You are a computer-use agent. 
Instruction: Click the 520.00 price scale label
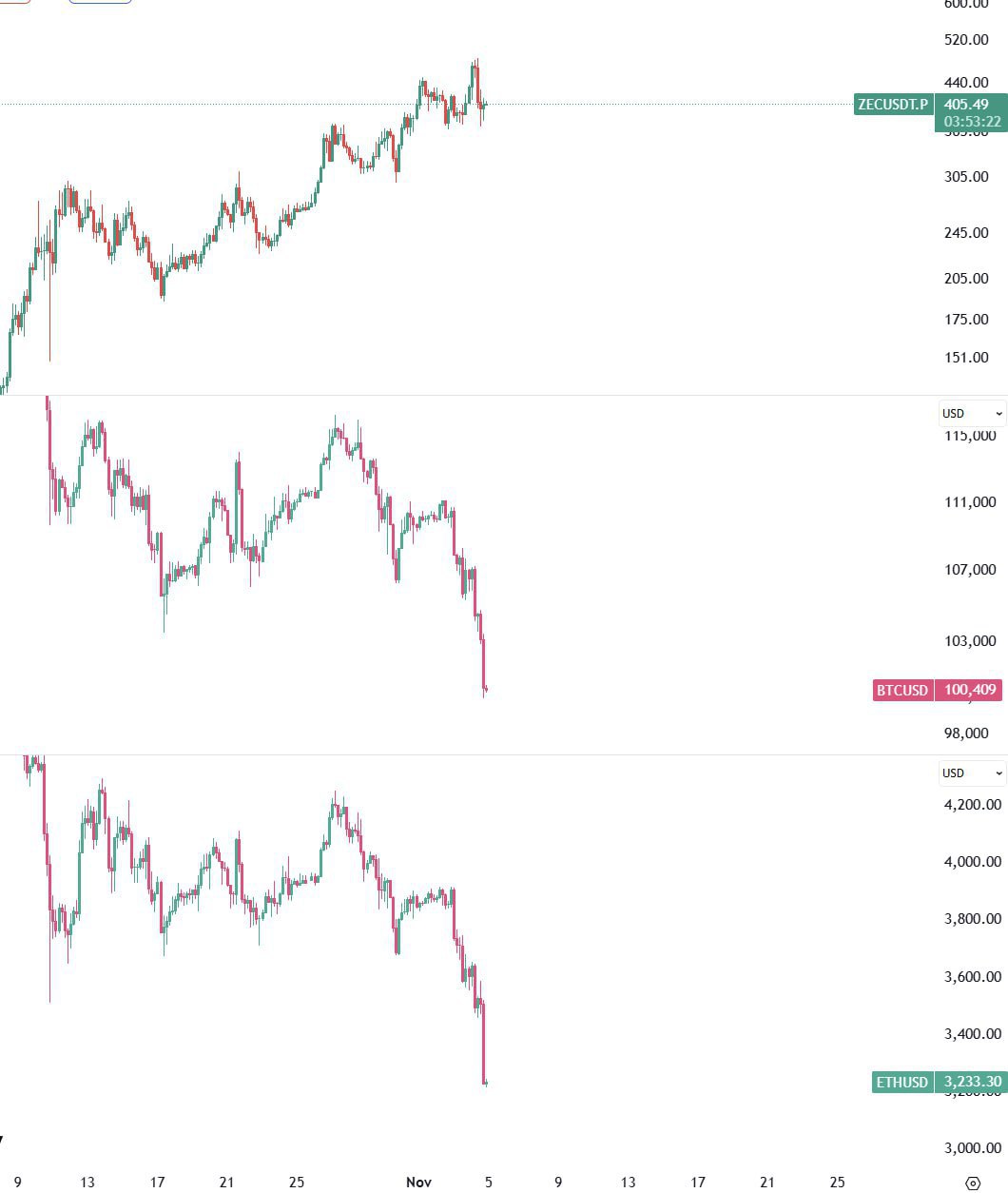966,40
